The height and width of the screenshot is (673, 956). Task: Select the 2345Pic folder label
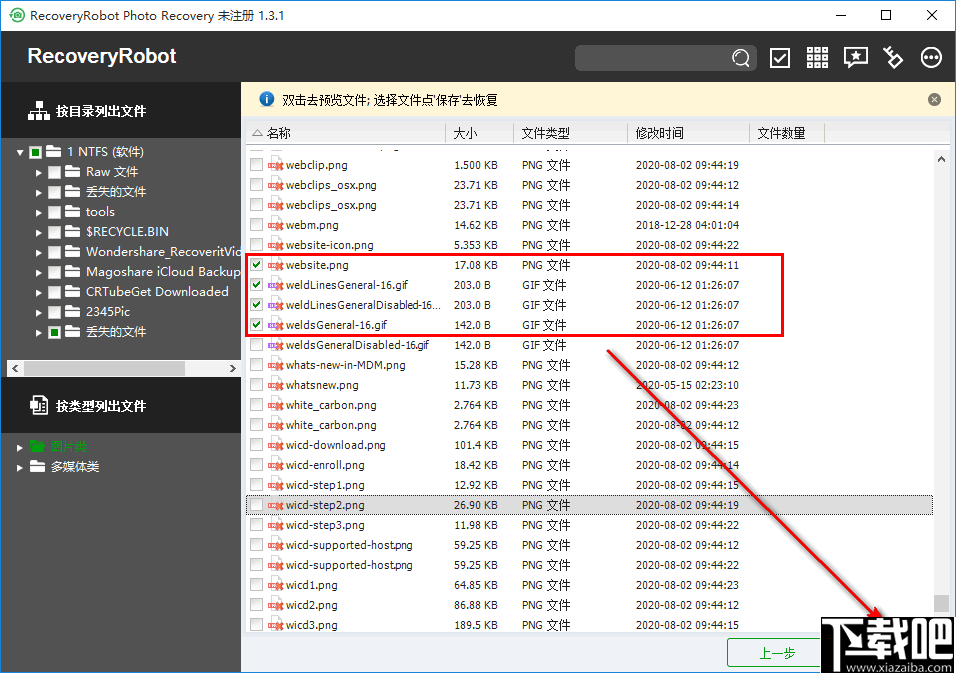coord(108,312)
